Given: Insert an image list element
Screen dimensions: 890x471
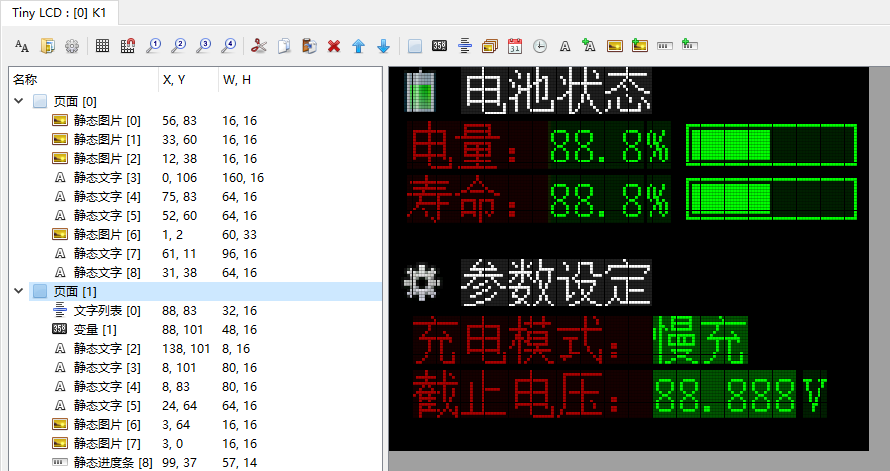Looking at the screenshot, I should tap(489, 46).
